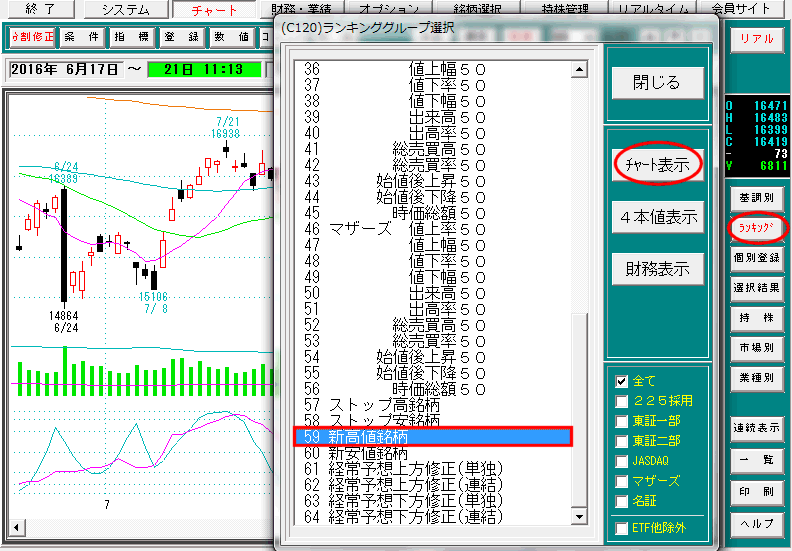Click the チャート表示 button in the dialog
Viewport: 792px width, 551px height.
pyautogui.click(x=657, y=166)
